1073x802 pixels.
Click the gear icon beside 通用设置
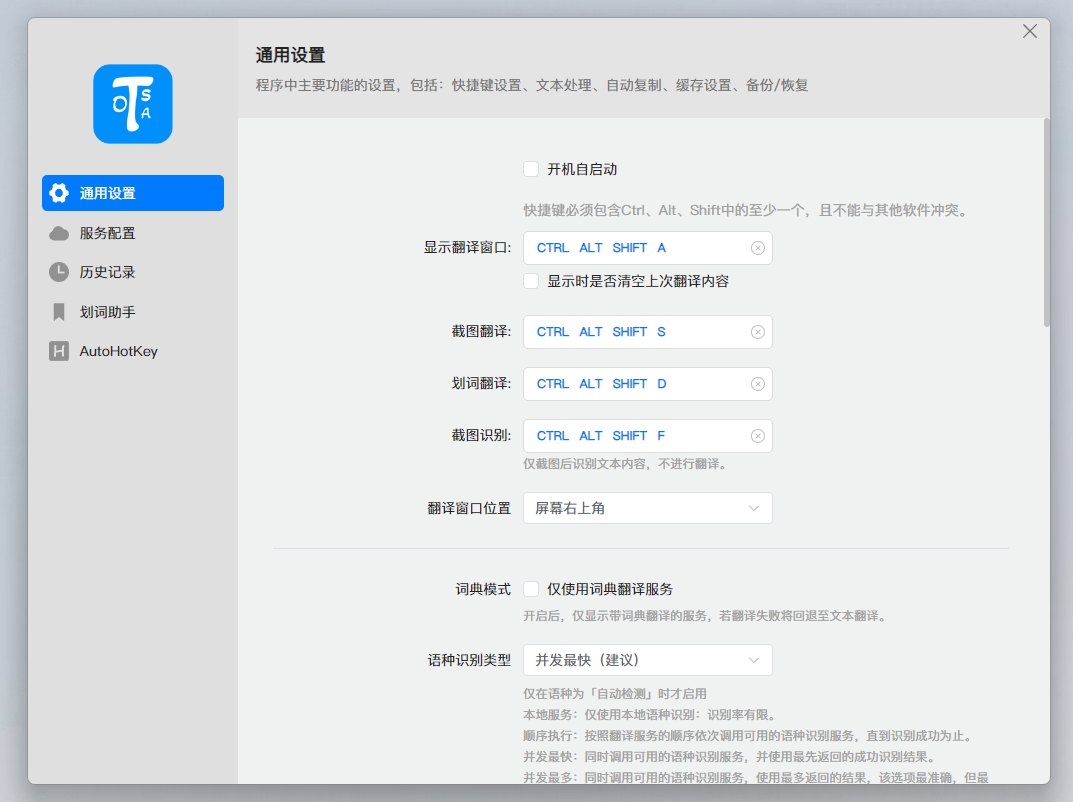point(59,193)
